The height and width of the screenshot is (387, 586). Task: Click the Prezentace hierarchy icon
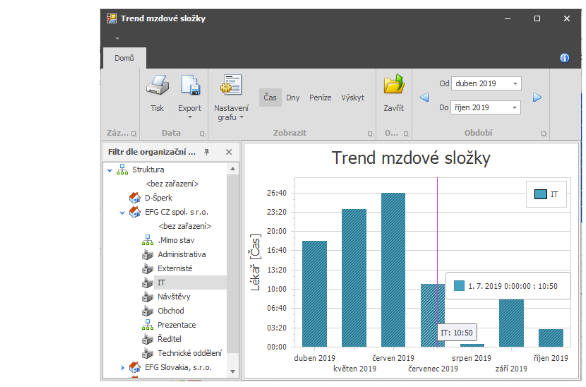(148, 325)
